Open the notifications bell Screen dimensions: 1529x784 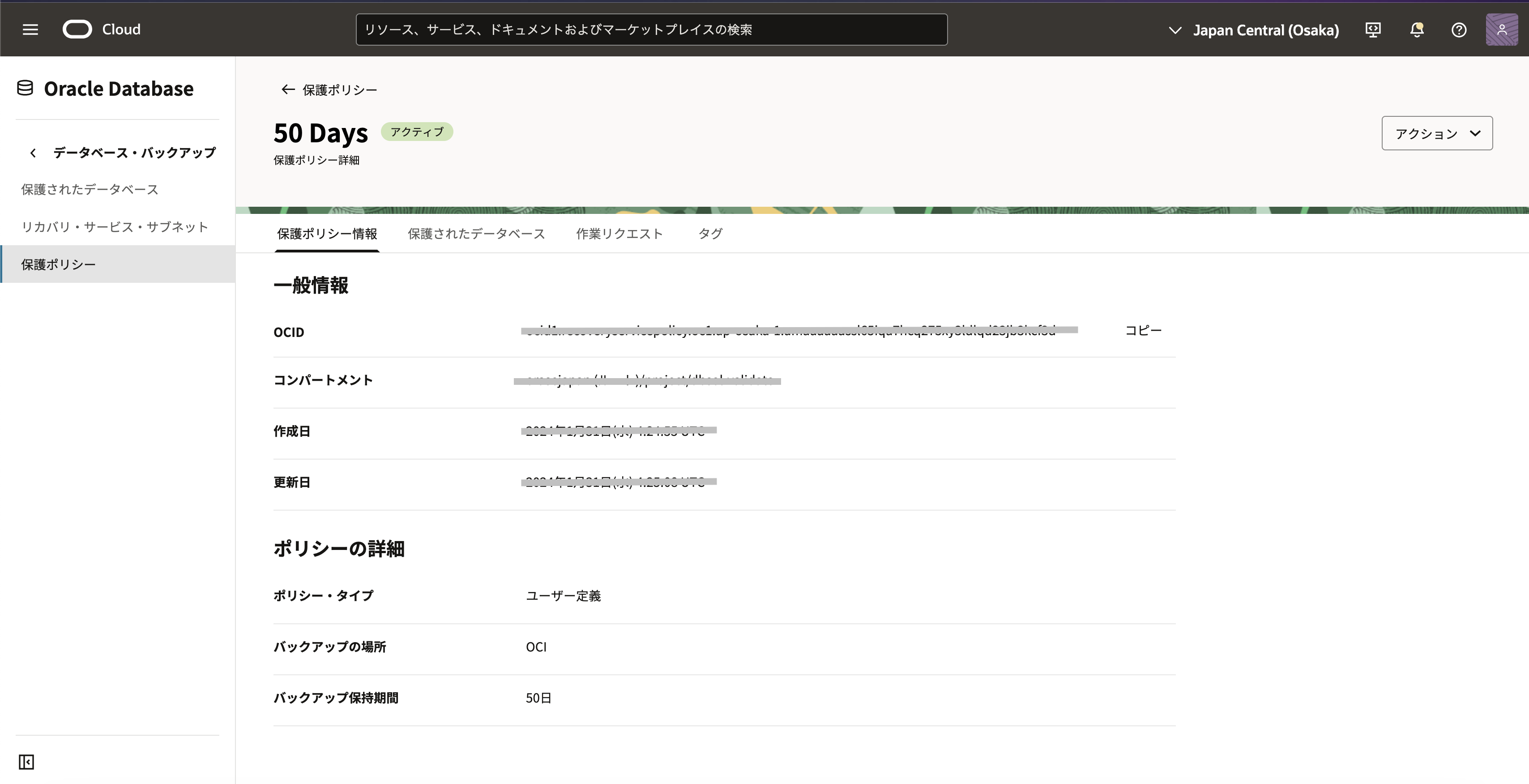point(1417,30)
